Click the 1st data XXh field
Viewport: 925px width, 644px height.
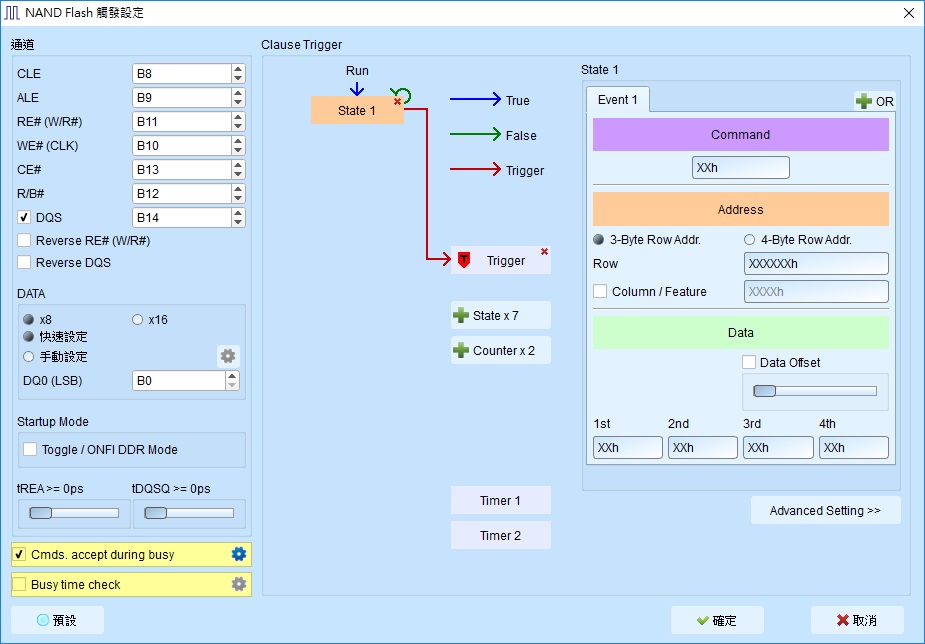coord(628,447)
